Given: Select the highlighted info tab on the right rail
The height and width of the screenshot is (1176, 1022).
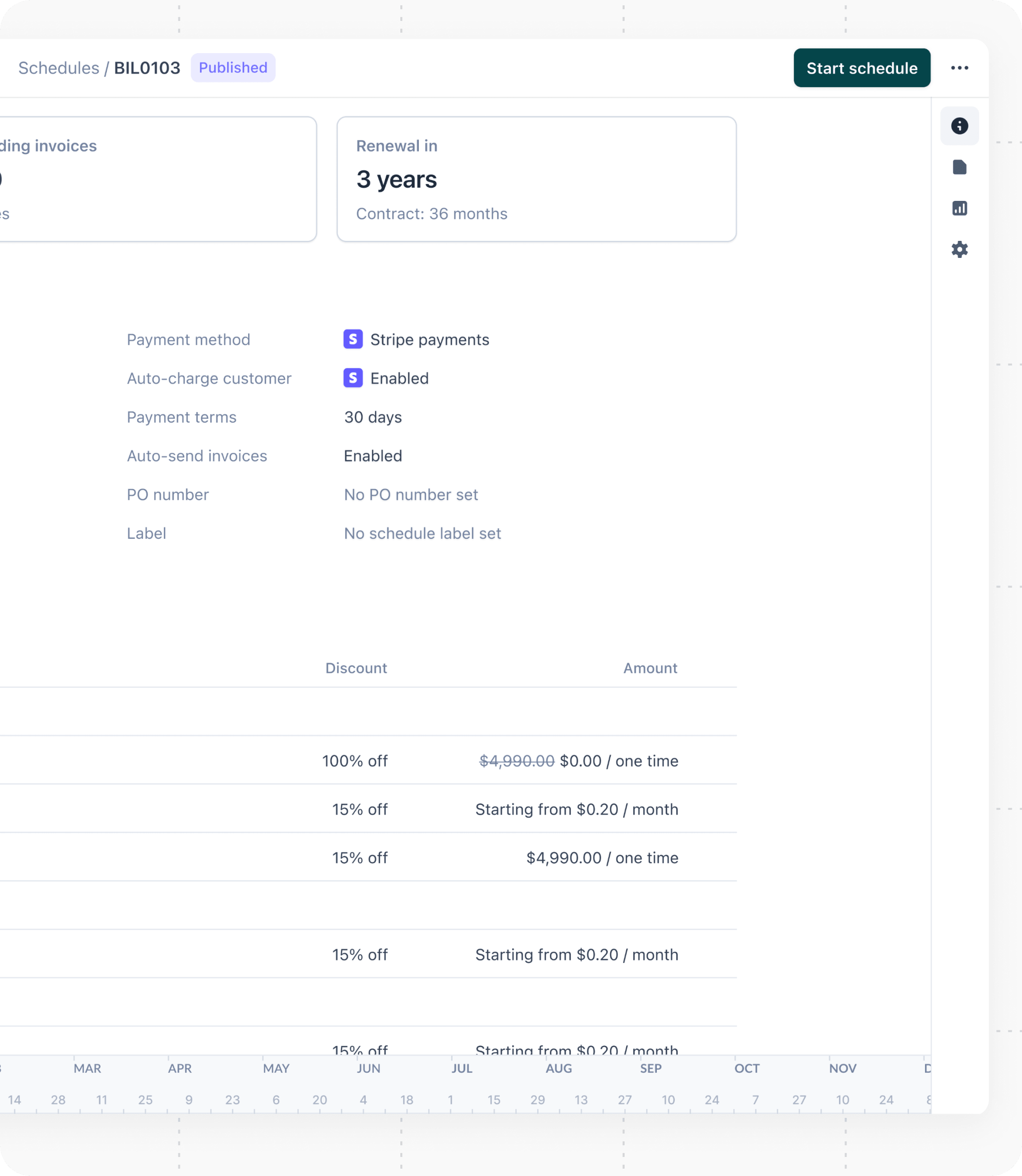Looking at the screenshot, I should coord(960,125).
